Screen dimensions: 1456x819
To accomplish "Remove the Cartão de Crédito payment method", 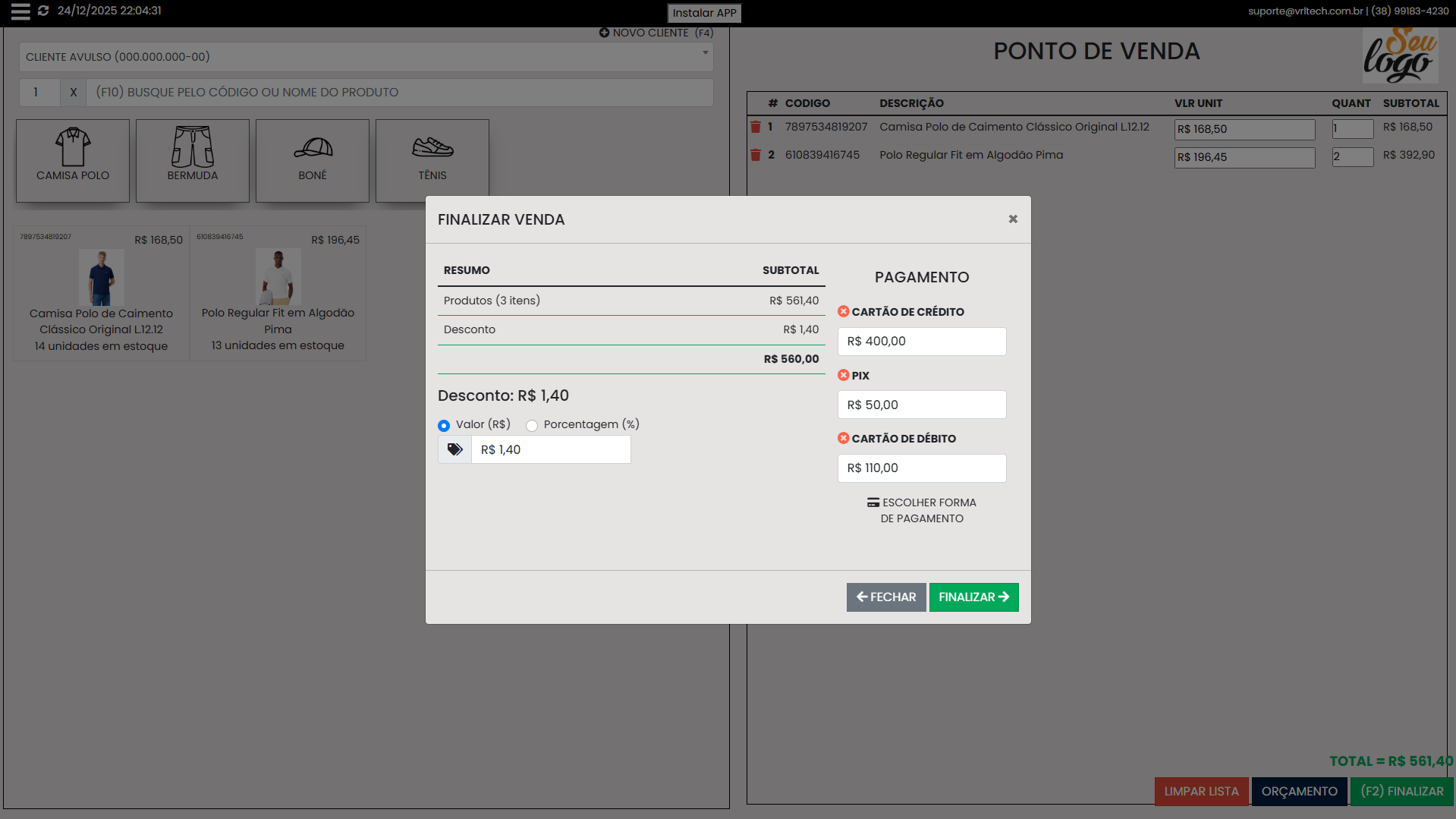I will click(843, 312).
